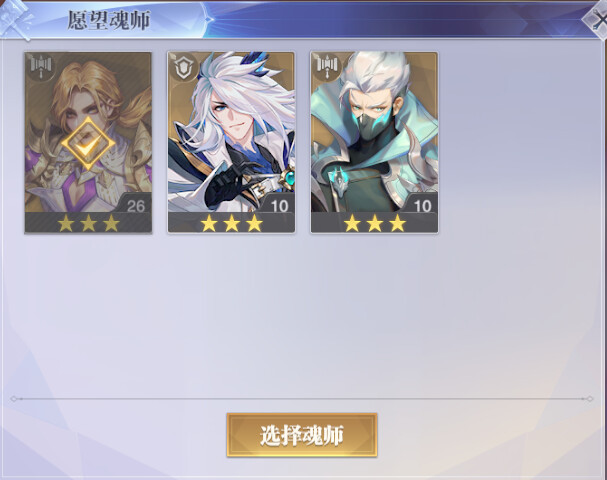Click the 愿望魂师 header title
The height and width of the screenshot is (480, 607).
109,20
